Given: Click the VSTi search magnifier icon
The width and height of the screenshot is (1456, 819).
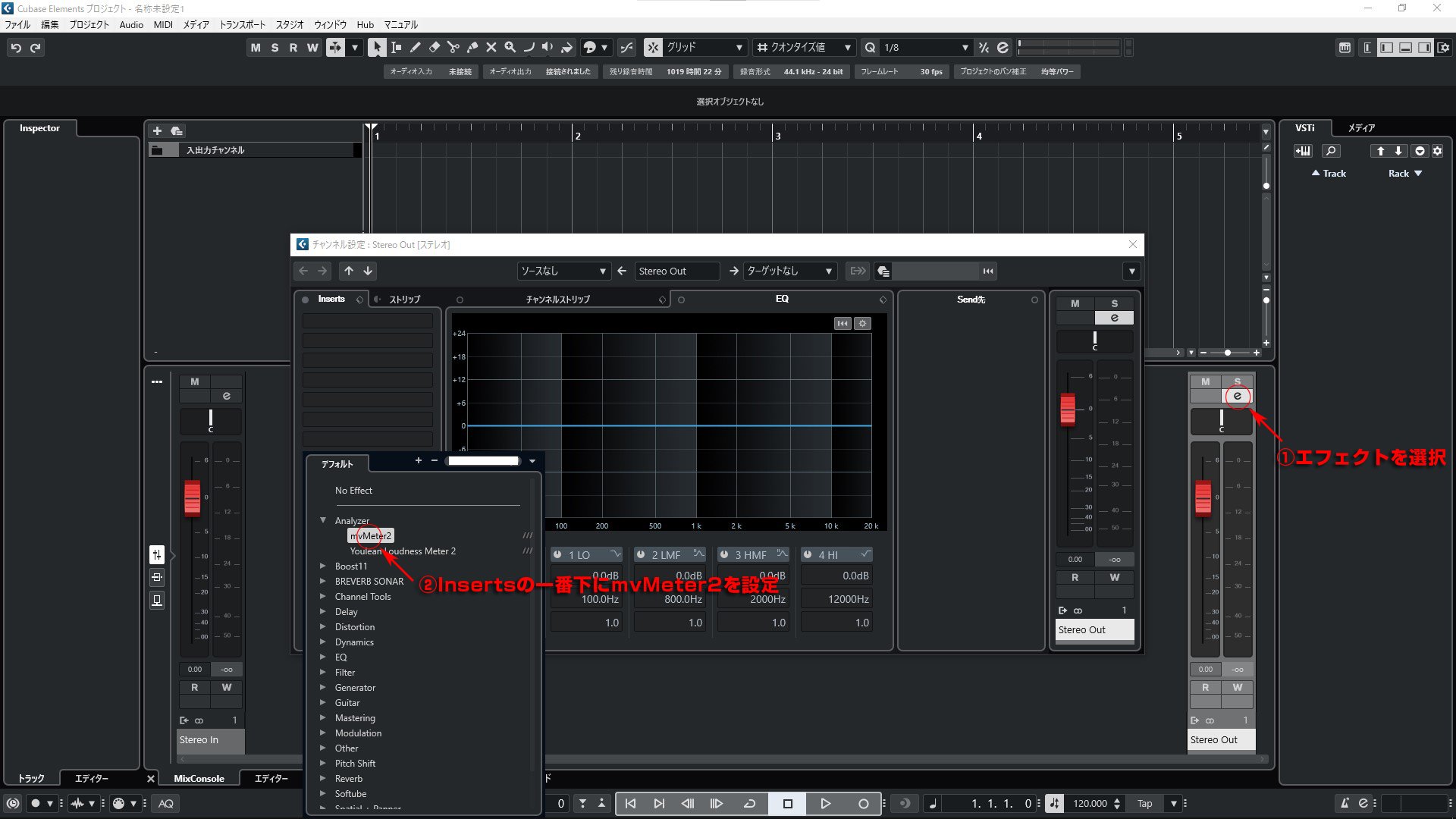Looking at the screenshot, I should (1331, 151).
